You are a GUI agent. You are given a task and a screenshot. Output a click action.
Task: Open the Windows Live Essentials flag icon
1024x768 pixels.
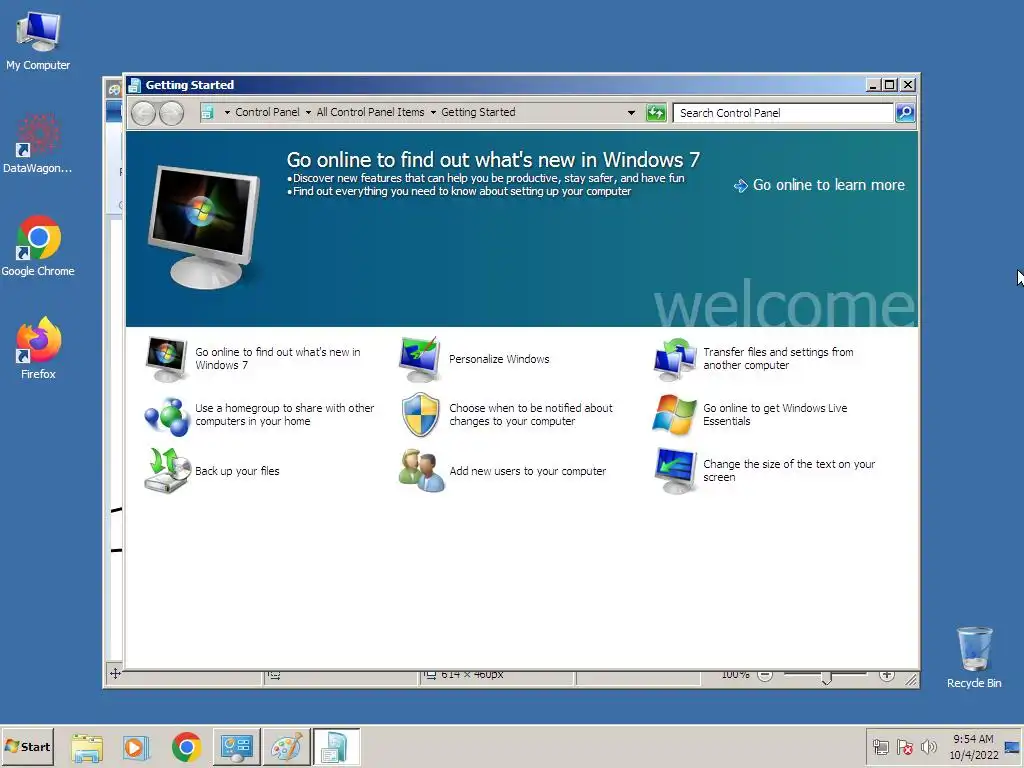coord(674,415)
